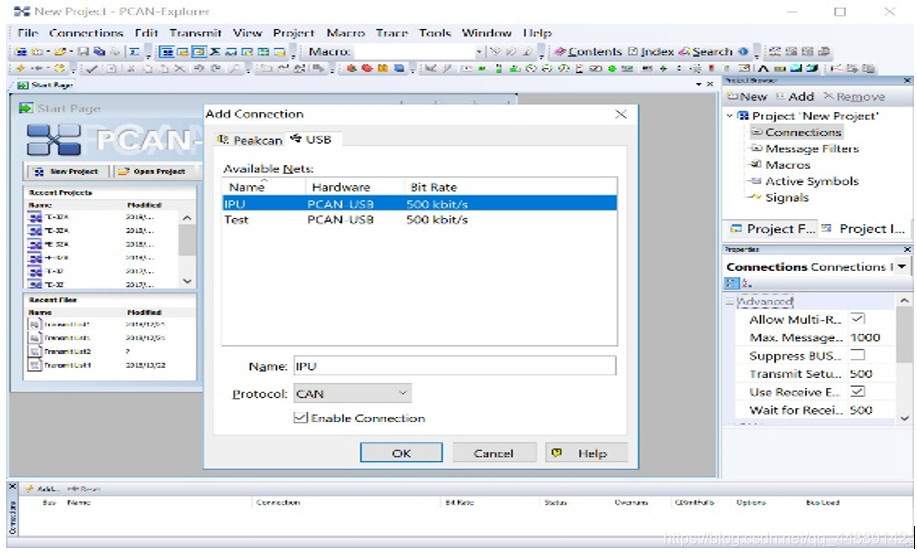
Task: Open the dropdown arrow beside the open-folder icon
Action: point(71,51)
